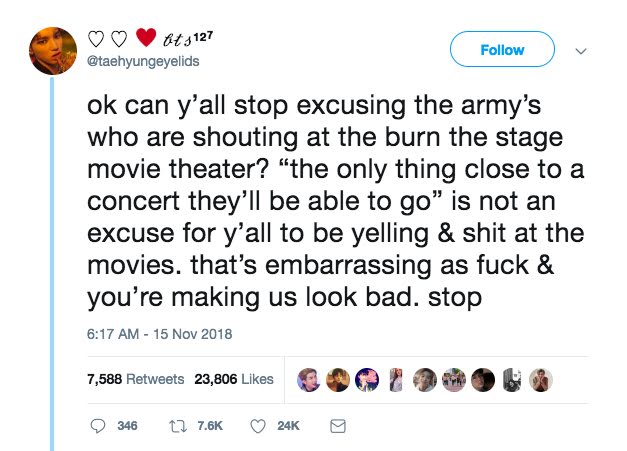This screenshot has width=627, height=451.
Task: Click the envelope direct message icon
Action: (338, 426)
